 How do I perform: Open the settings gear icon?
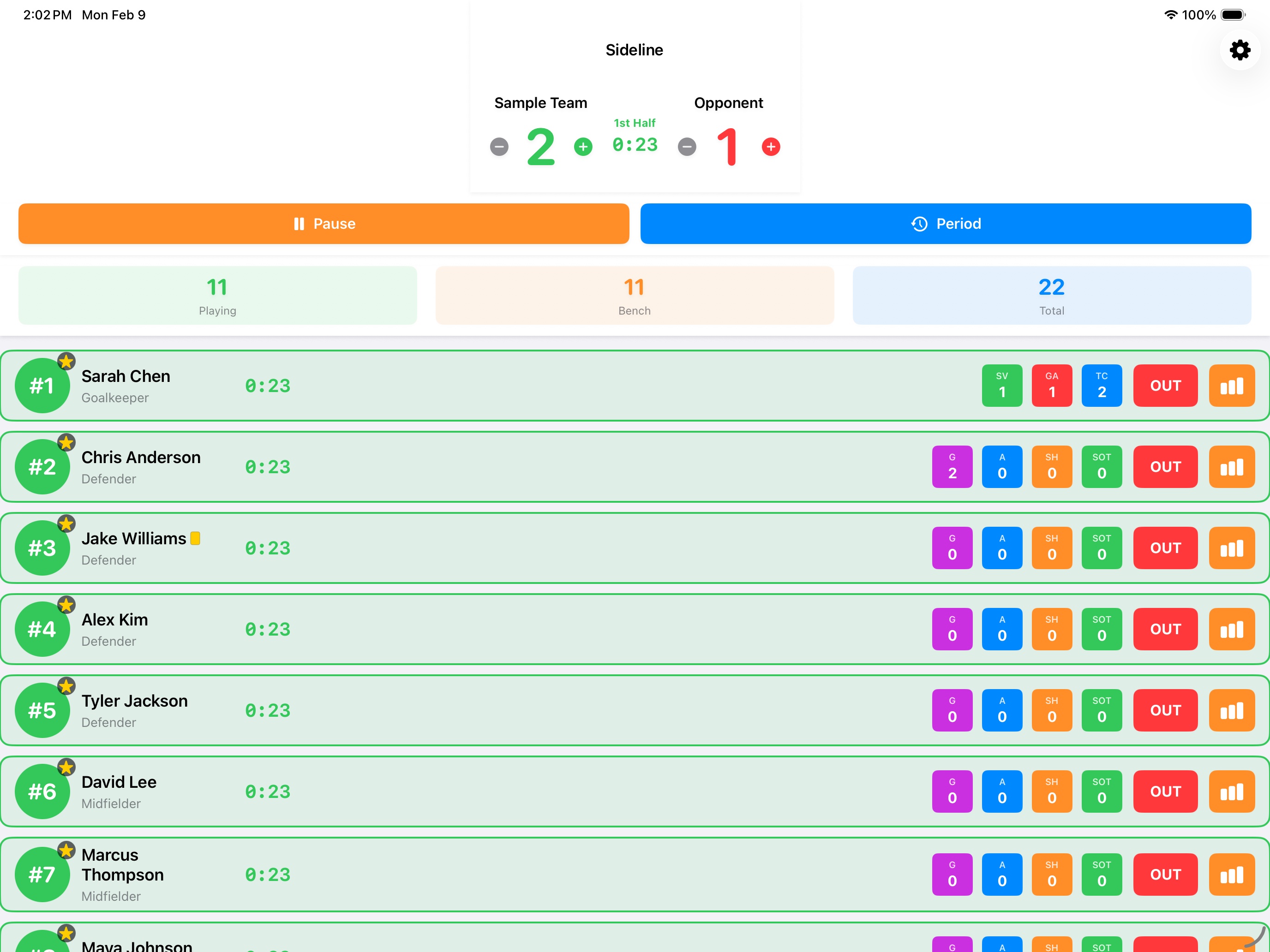tap(1240, 50)
